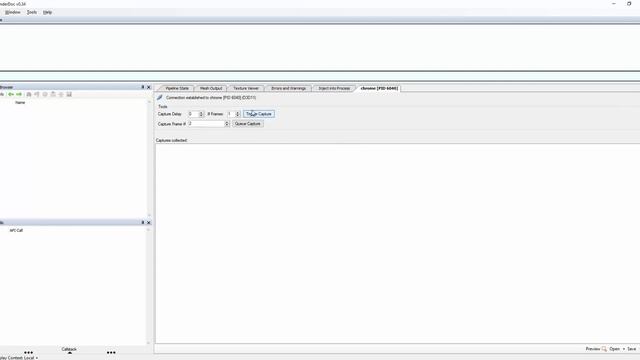This screenshot has height=360, width=640.
Task: Pin the API inspector panel
Action: (143, 222)
